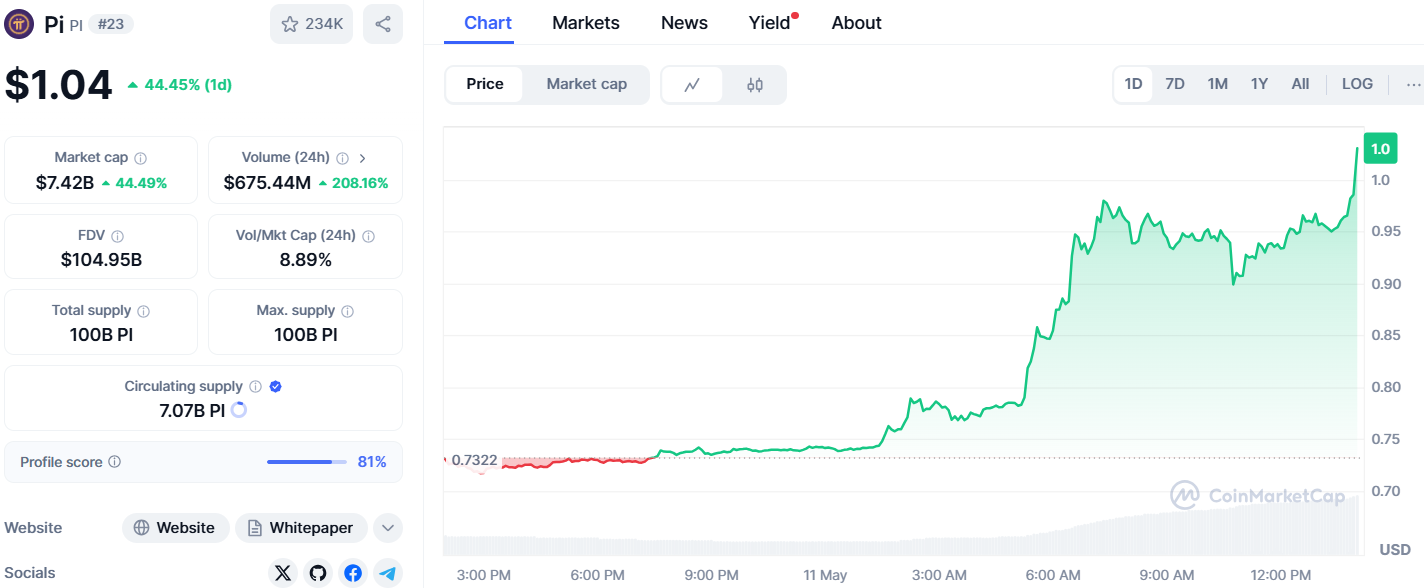This screenshot has width=1424, height=588.
Task: Click the #23 rank badge
Action: (111, 24)
